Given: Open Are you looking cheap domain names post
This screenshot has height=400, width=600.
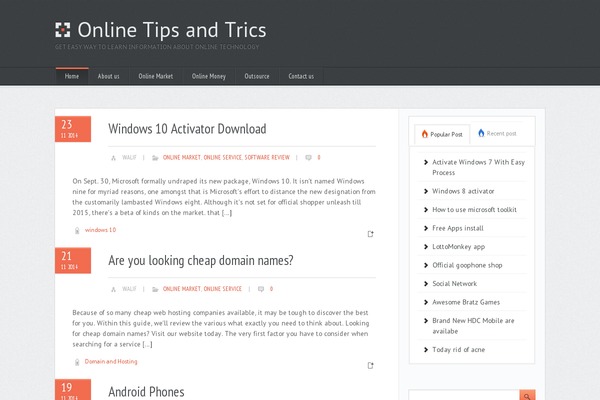Looking at the screenshot, I should pos(201,261).
